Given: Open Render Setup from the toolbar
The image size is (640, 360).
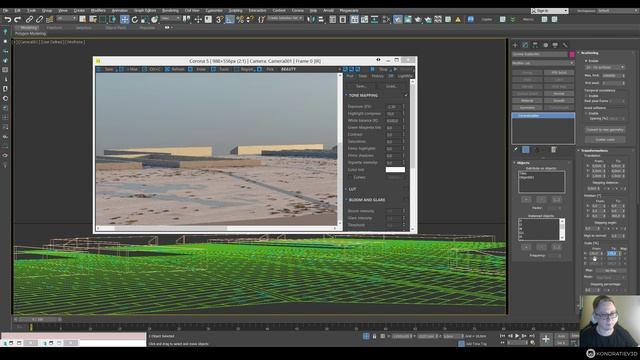Looking at the screenshot, I should pos(398,19).
